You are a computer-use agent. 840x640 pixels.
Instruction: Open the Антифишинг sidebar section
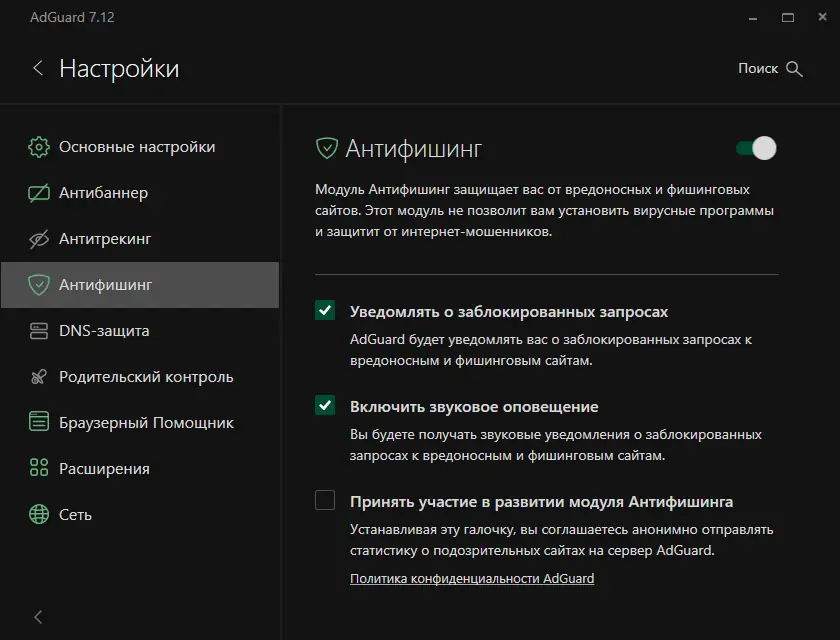106,285
